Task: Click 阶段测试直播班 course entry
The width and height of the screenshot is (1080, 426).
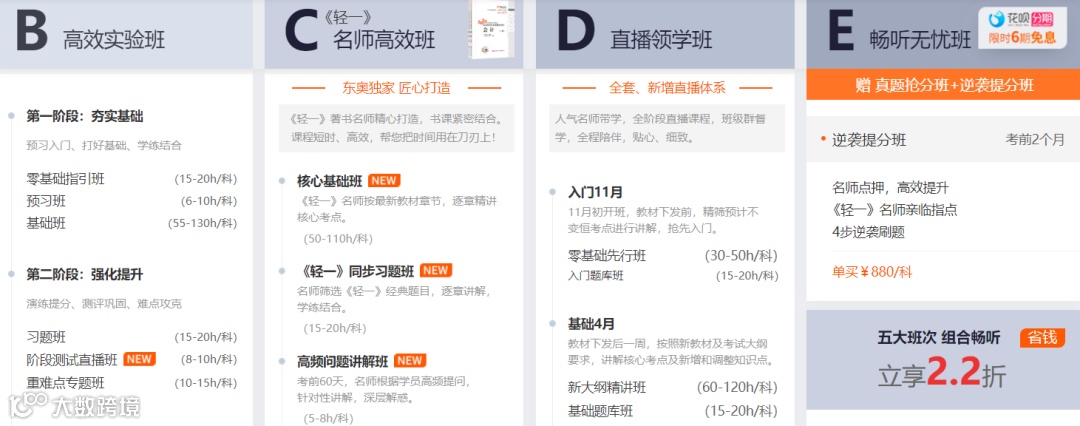Action: 72,359
